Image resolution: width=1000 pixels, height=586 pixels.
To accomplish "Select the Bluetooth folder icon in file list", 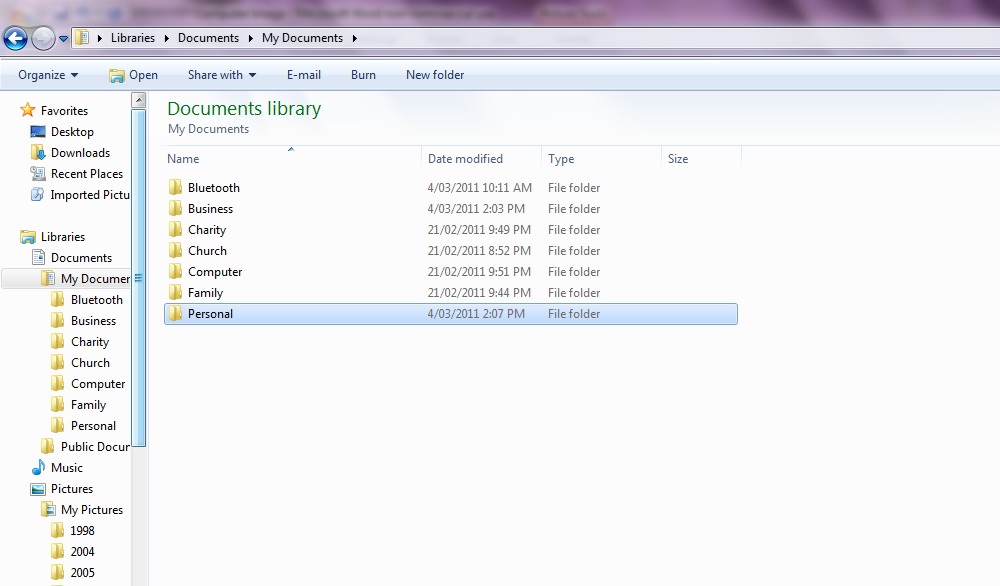I will (176, 188).
